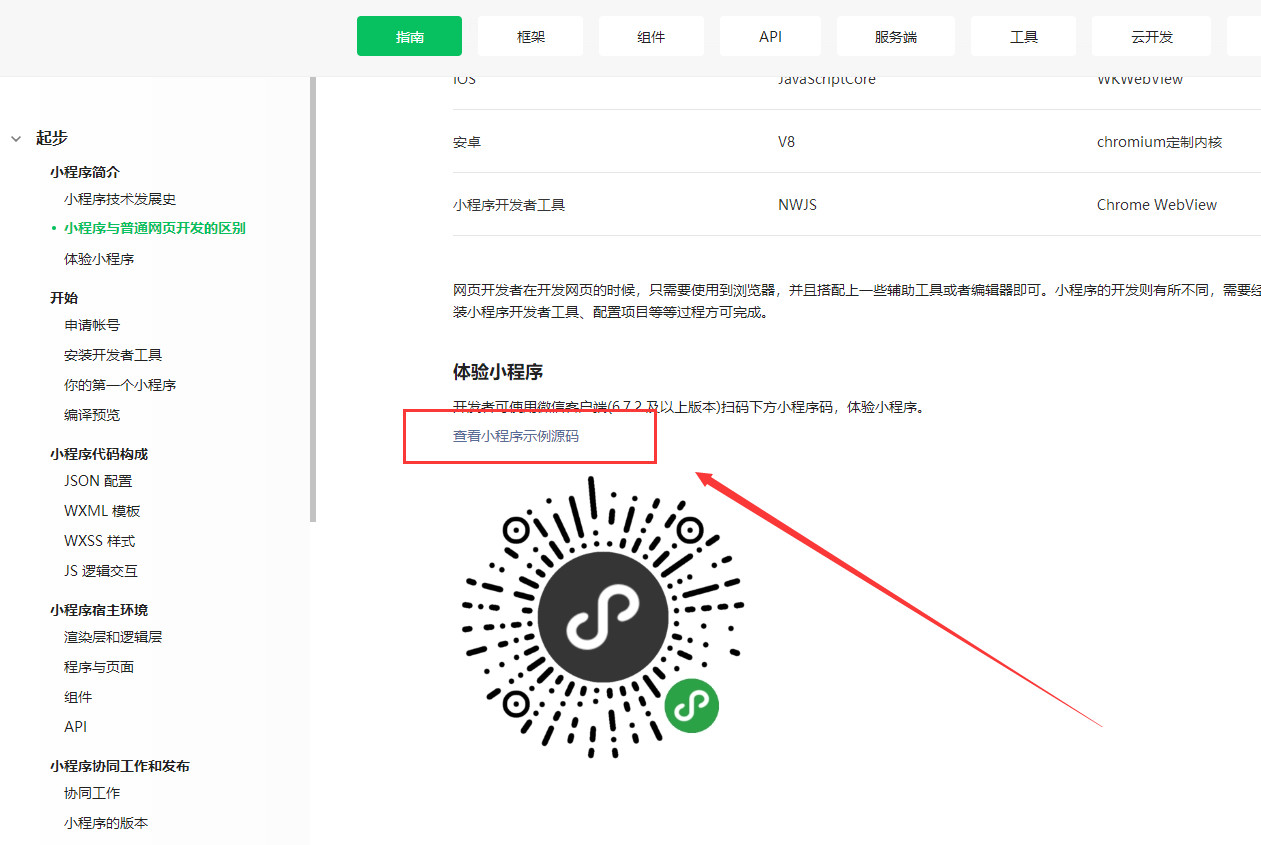Open JSON 配置 page
This screenshot has height=845, width=1261.
(x=98, y=481)
